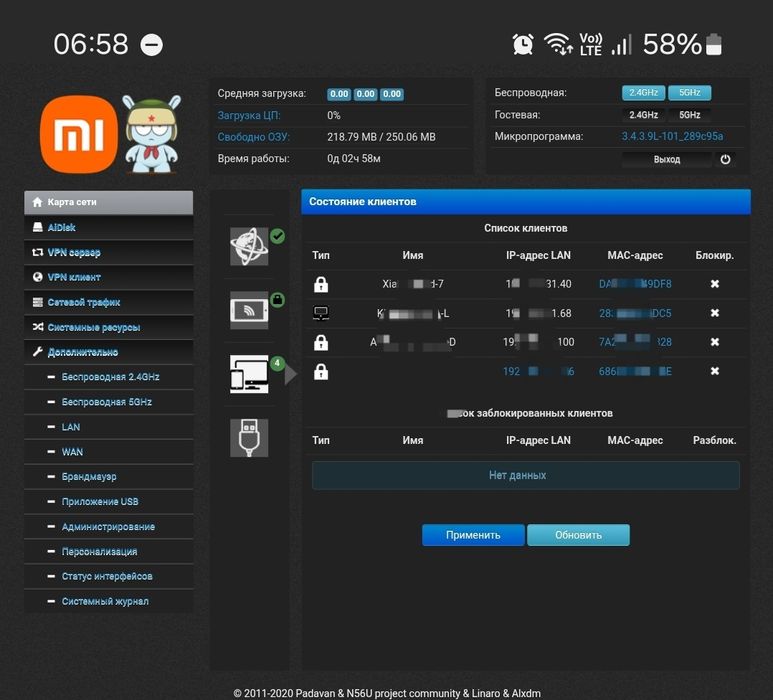The image size is (773, 700).
Task: Open the Приложение USB submenu
Action: pos(108,502)
